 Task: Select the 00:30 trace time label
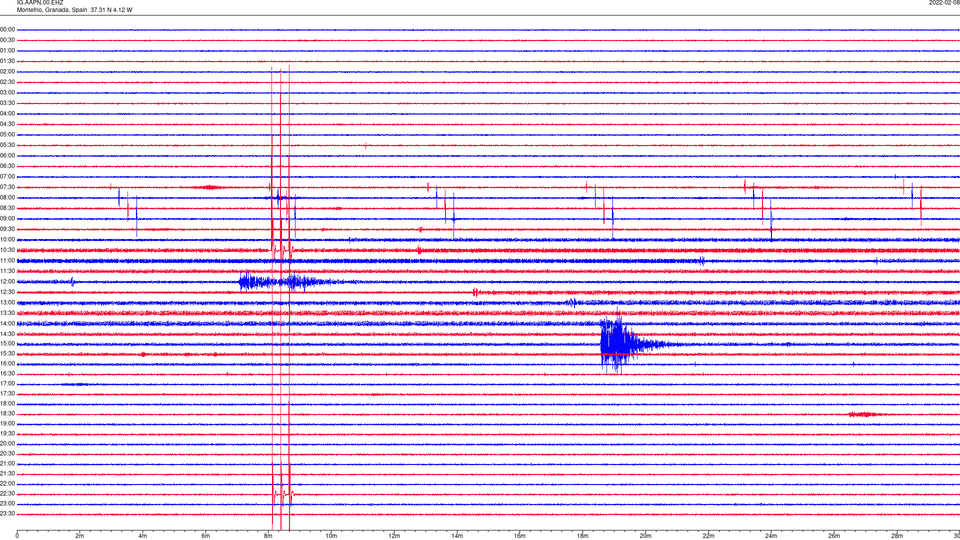[7, 40]
